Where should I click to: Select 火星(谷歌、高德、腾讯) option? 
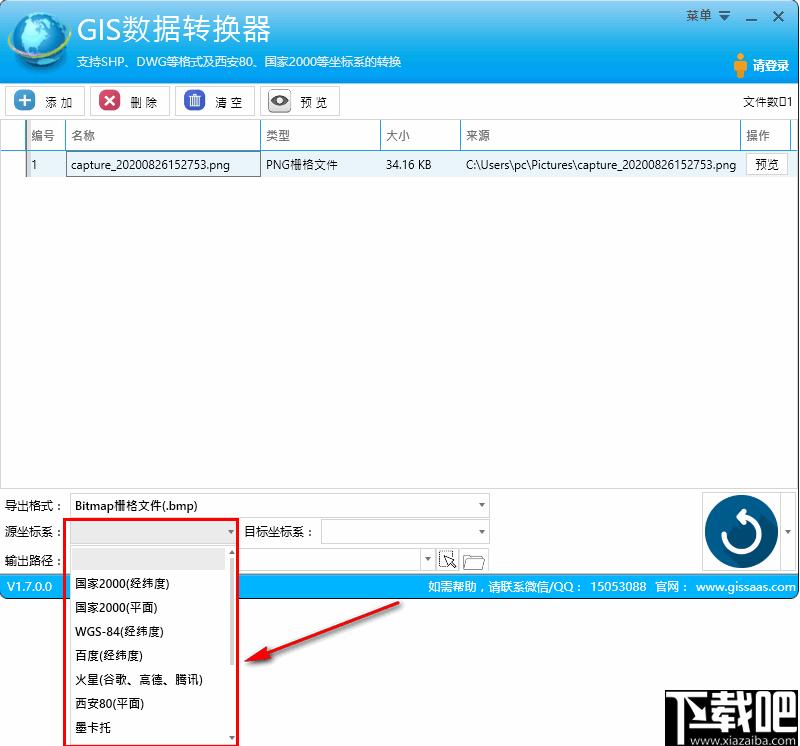point(139,679)
